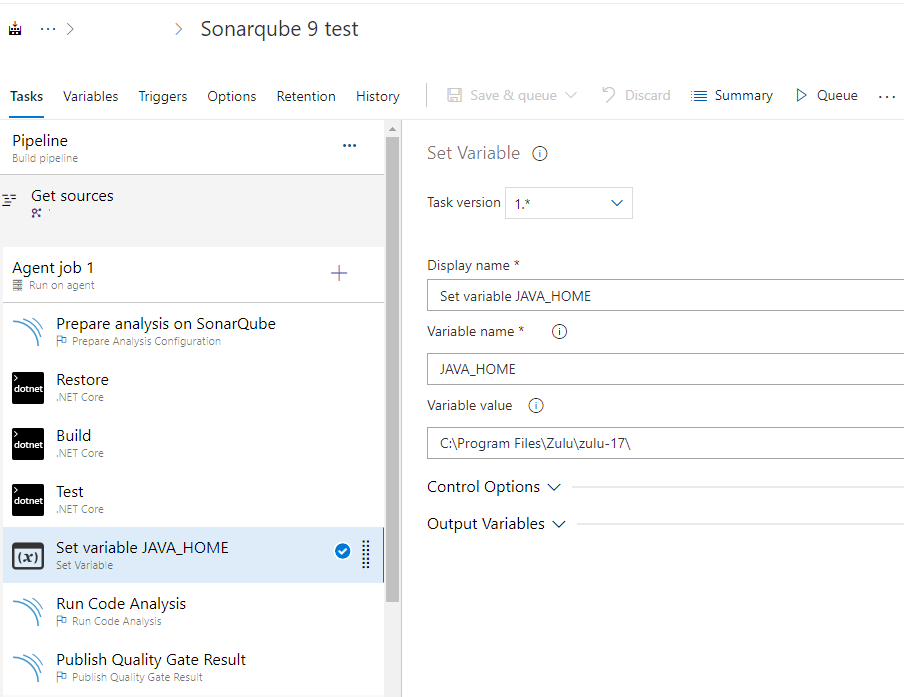Open more actions ellipsis beside Queue
This screenshot has width=904, height=697.
tap(887, 97)
